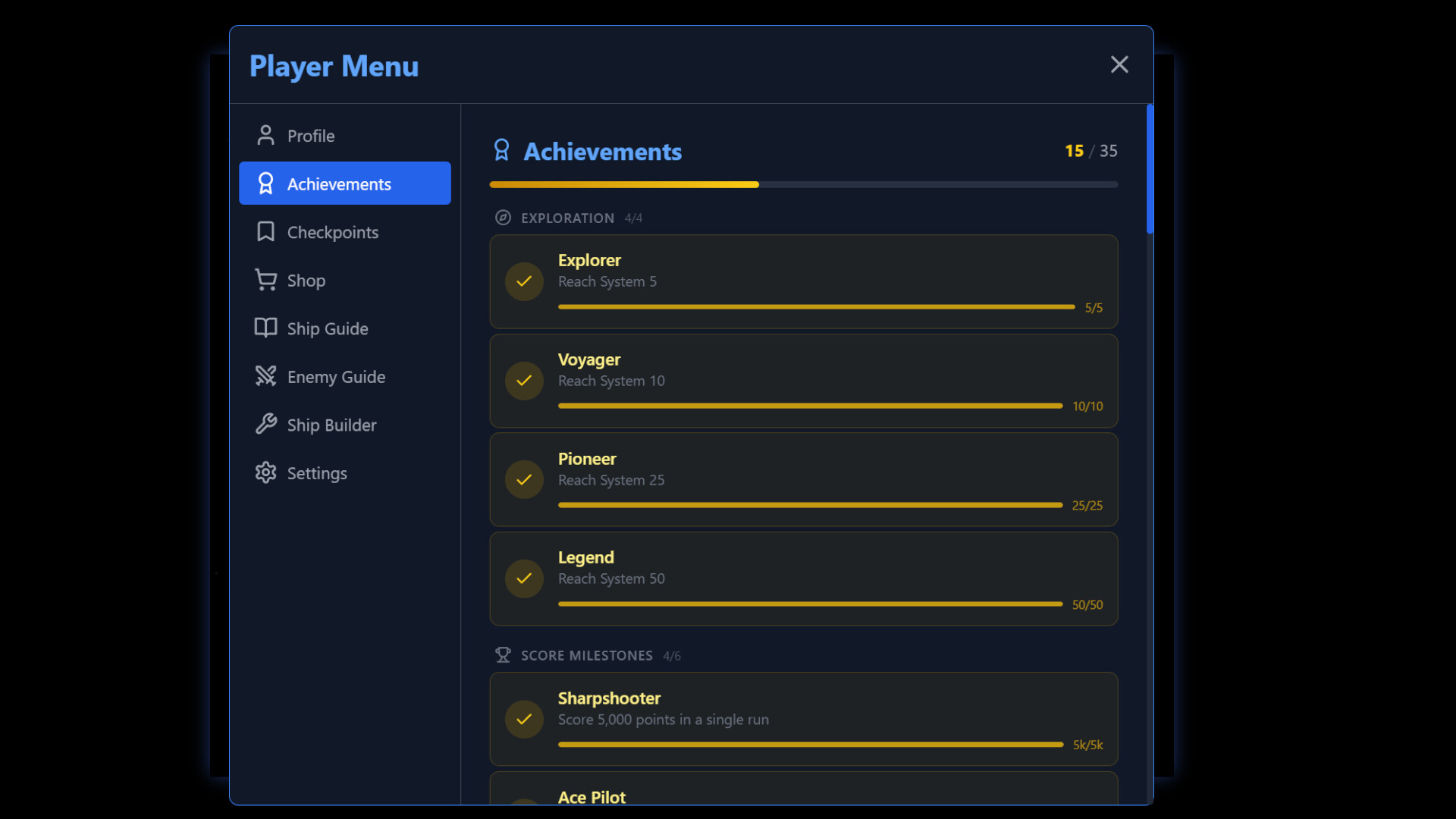Click the Shop cart icon

pos(265,281)
